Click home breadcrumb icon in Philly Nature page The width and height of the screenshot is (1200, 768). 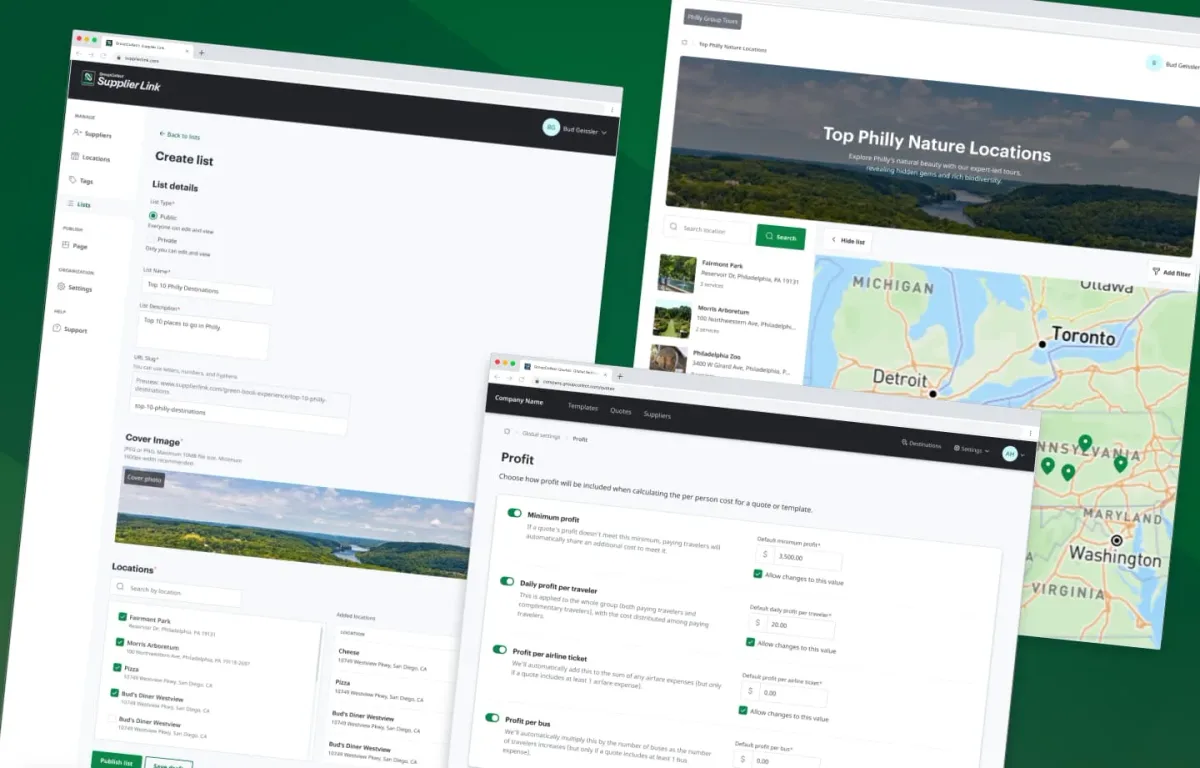(x=684, y=43)
